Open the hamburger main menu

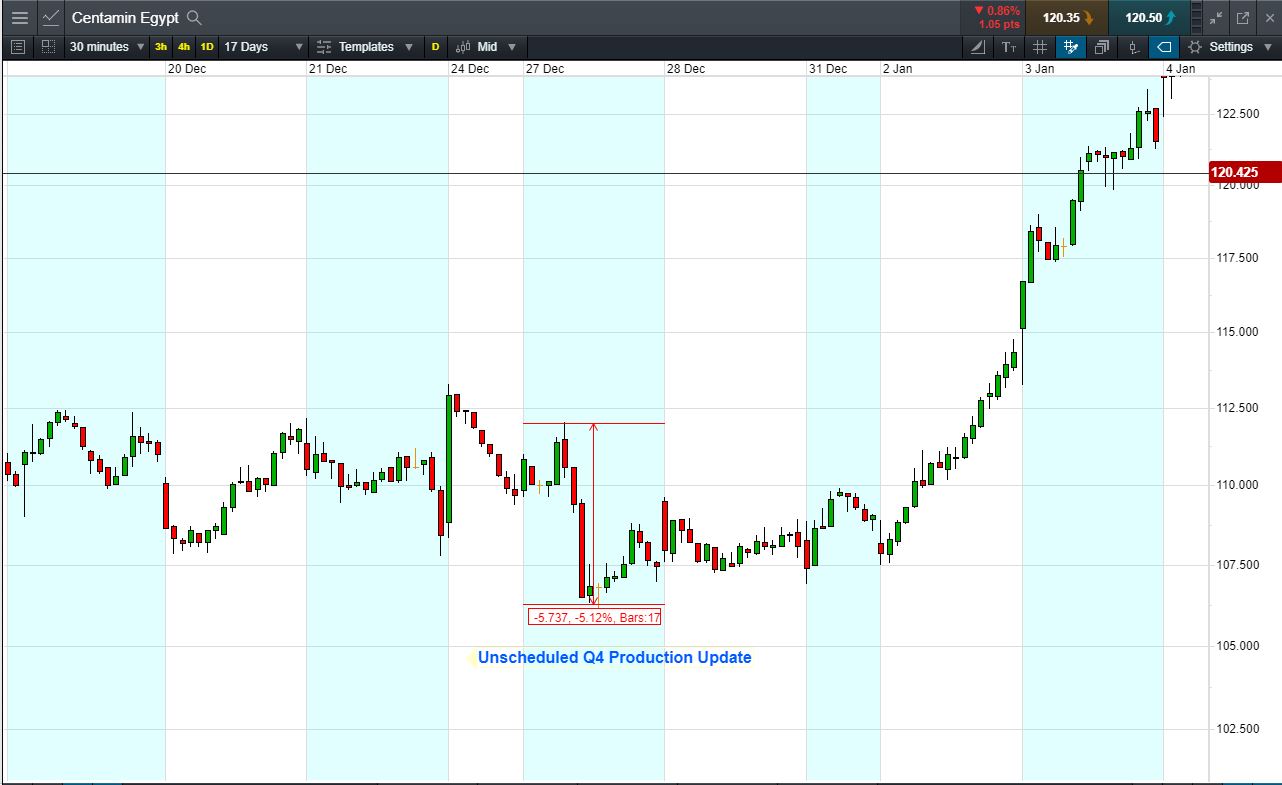19,17
